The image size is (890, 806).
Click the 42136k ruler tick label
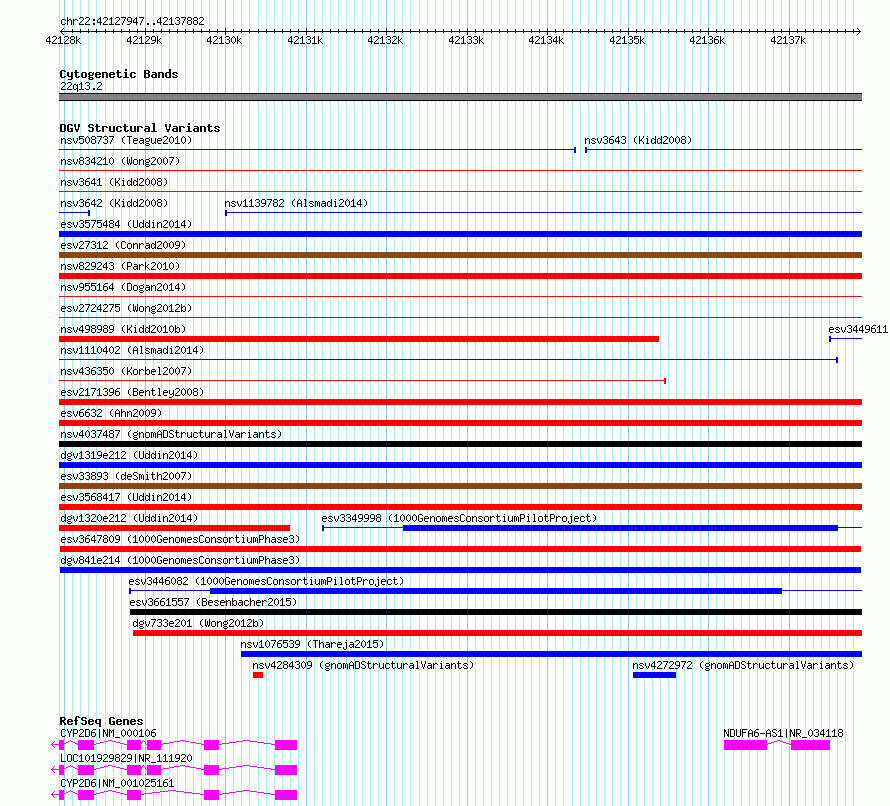point(707,40)
